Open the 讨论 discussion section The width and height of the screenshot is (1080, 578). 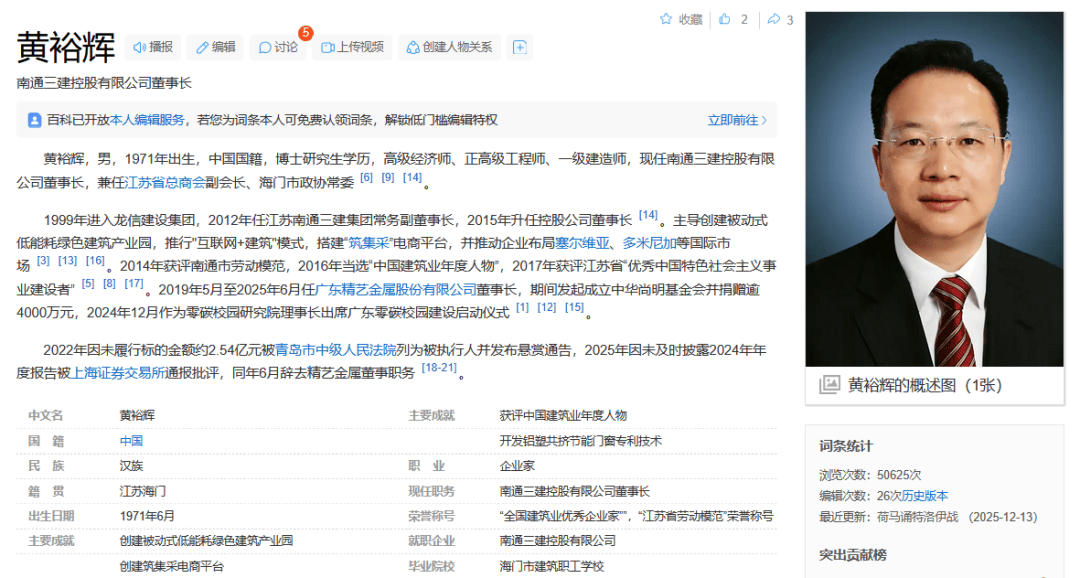pos(278,47)
